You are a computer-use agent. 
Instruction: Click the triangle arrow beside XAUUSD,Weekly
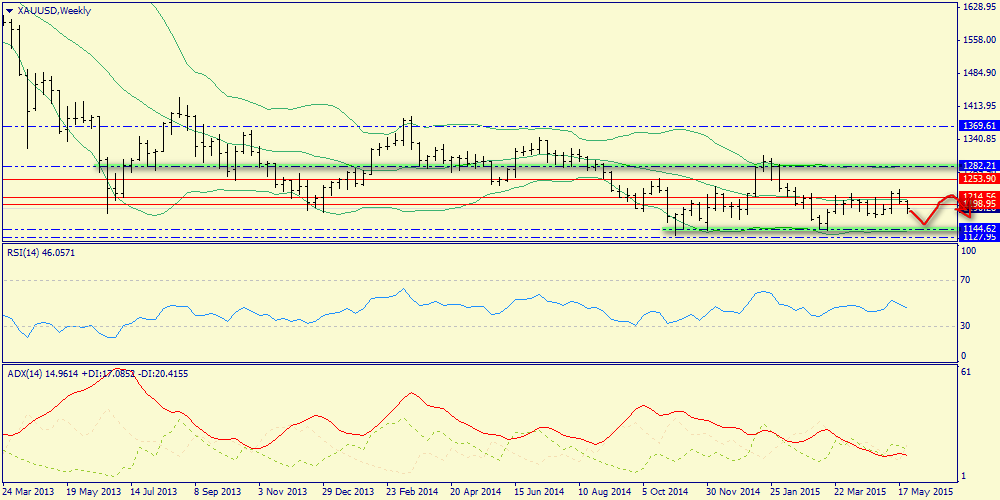pyautogui.click(x=9, y=10)
